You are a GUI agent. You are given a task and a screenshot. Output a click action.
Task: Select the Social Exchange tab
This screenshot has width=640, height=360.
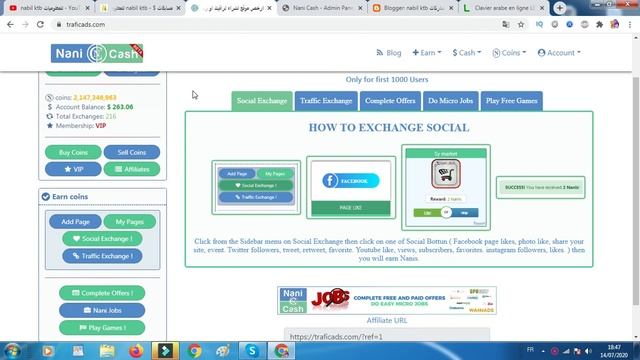(x=262, y=101)
